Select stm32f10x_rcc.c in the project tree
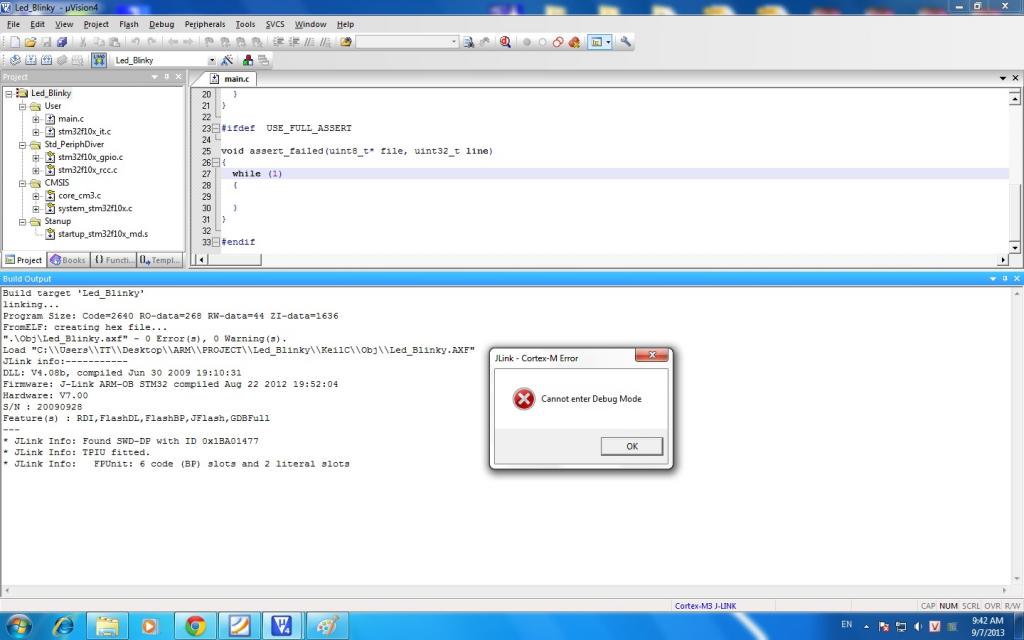Image resolution: width=1024 pixels, height=640 pixels. point(88,170)
